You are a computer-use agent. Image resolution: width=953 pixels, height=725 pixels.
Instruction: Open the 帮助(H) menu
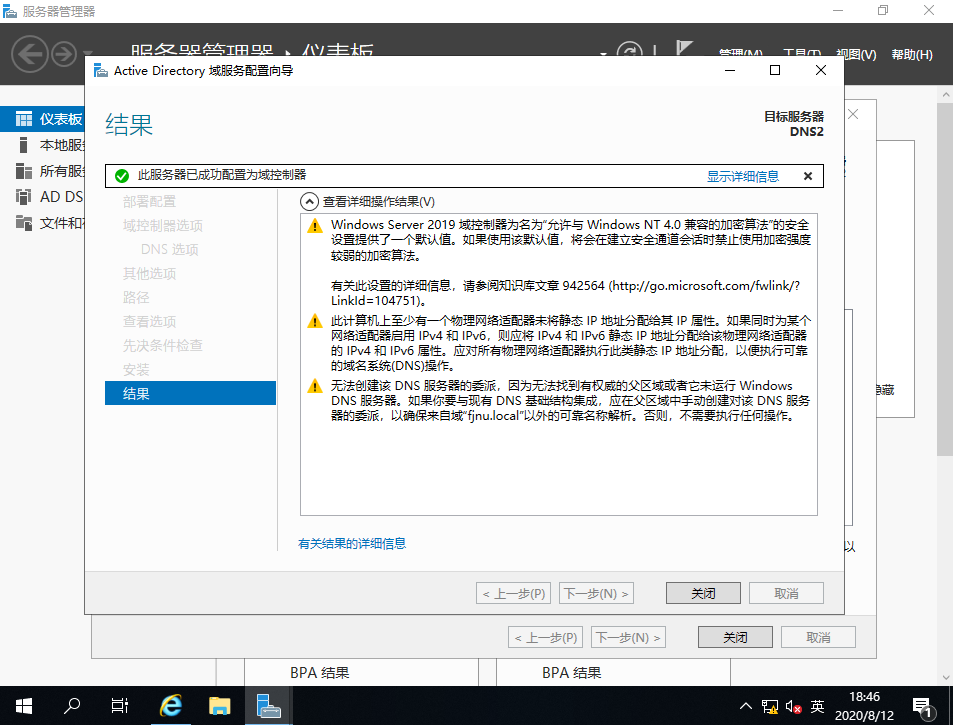tap(912, 54)
